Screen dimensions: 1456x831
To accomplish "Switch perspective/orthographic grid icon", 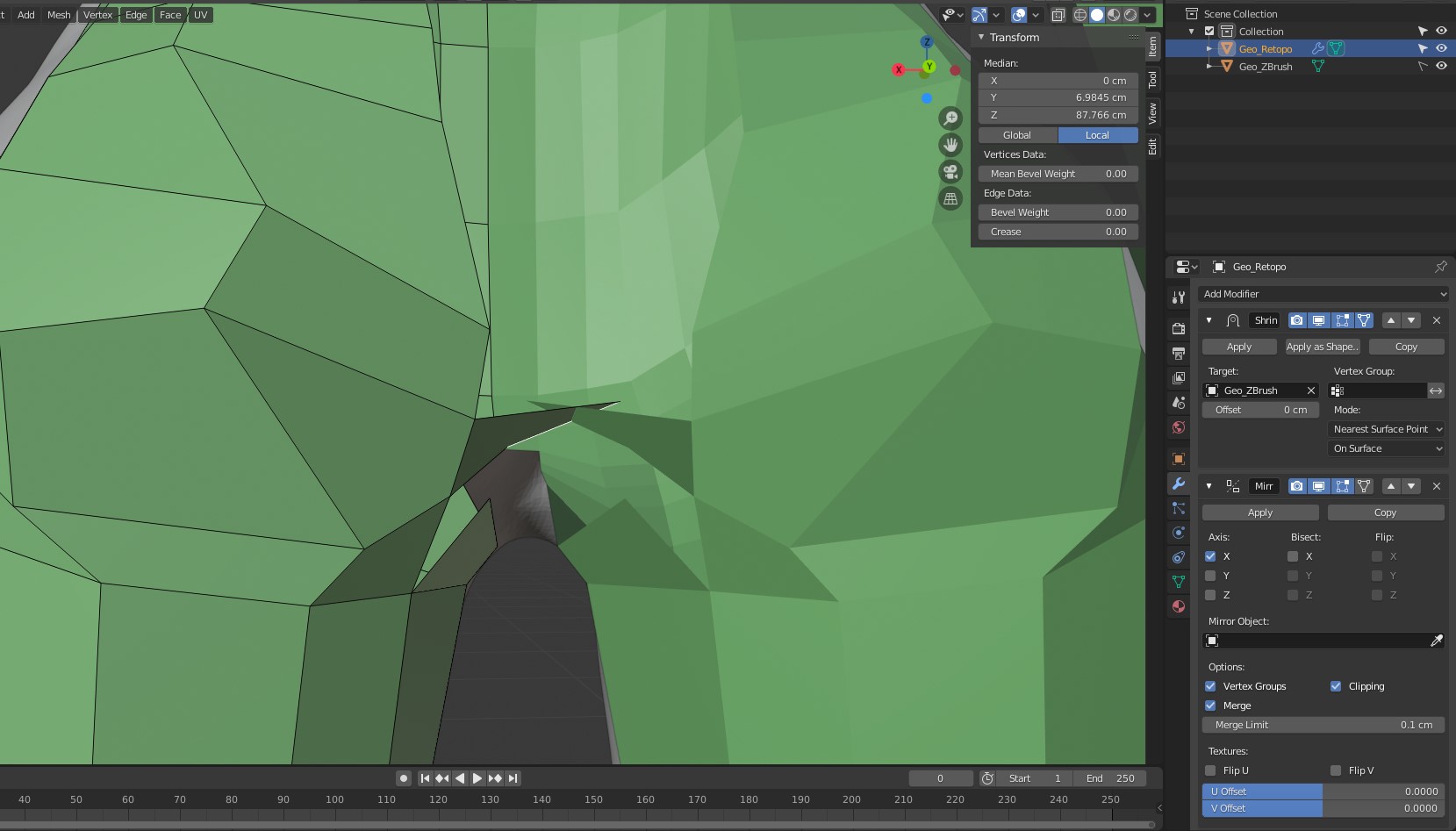I will click(x=950, y=199).
